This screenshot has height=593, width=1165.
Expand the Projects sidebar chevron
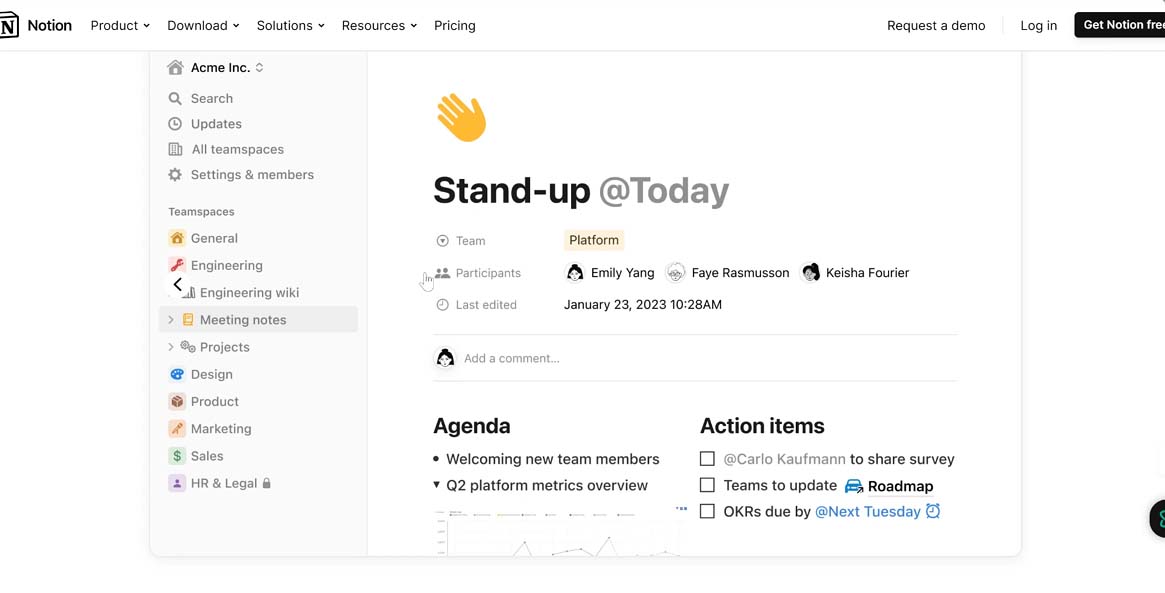point(171,347)
